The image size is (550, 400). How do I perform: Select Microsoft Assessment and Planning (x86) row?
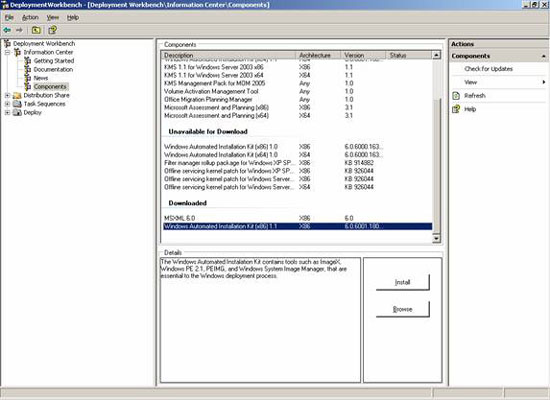297,107
